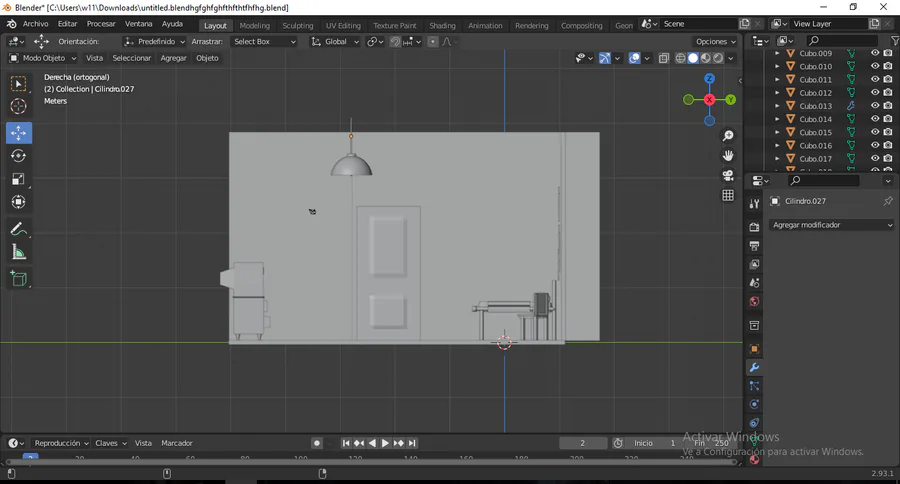Open the Particles properties tab
Screen dimensions: 900x484
[x=754, y=386]
